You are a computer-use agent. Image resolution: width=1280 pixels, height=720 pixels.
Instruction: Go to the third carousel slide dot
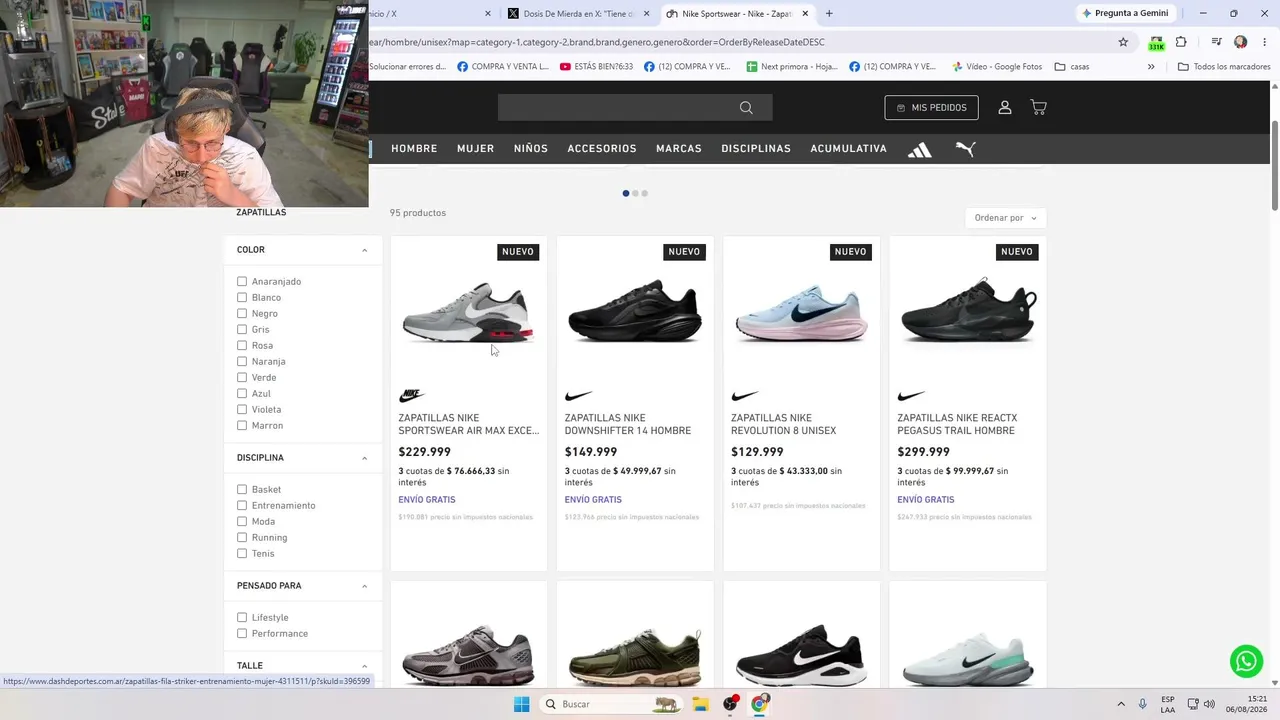[644, 193]
